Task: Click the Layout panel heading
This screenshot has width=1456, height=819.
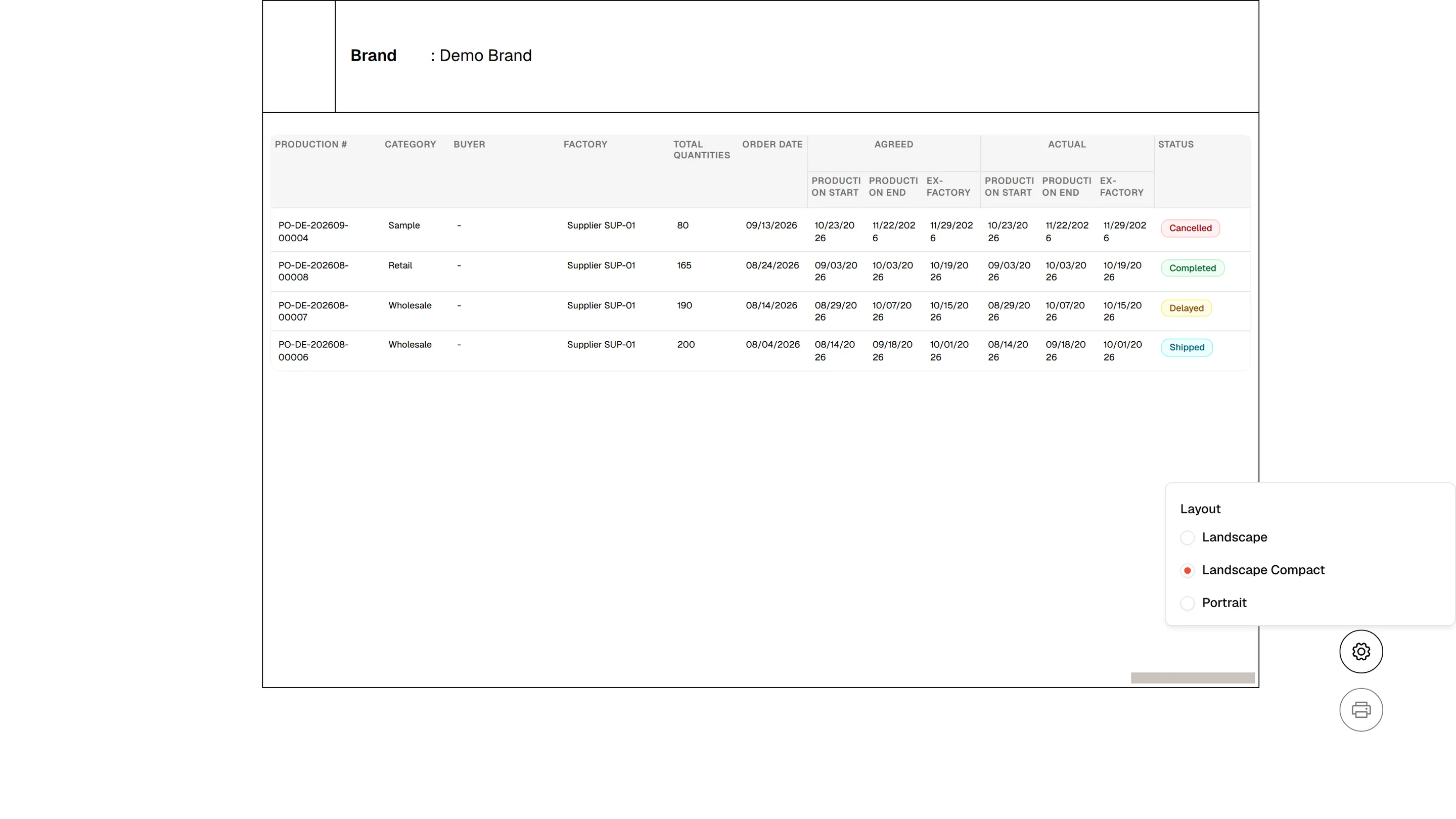Action: (x=1200, y=509)
